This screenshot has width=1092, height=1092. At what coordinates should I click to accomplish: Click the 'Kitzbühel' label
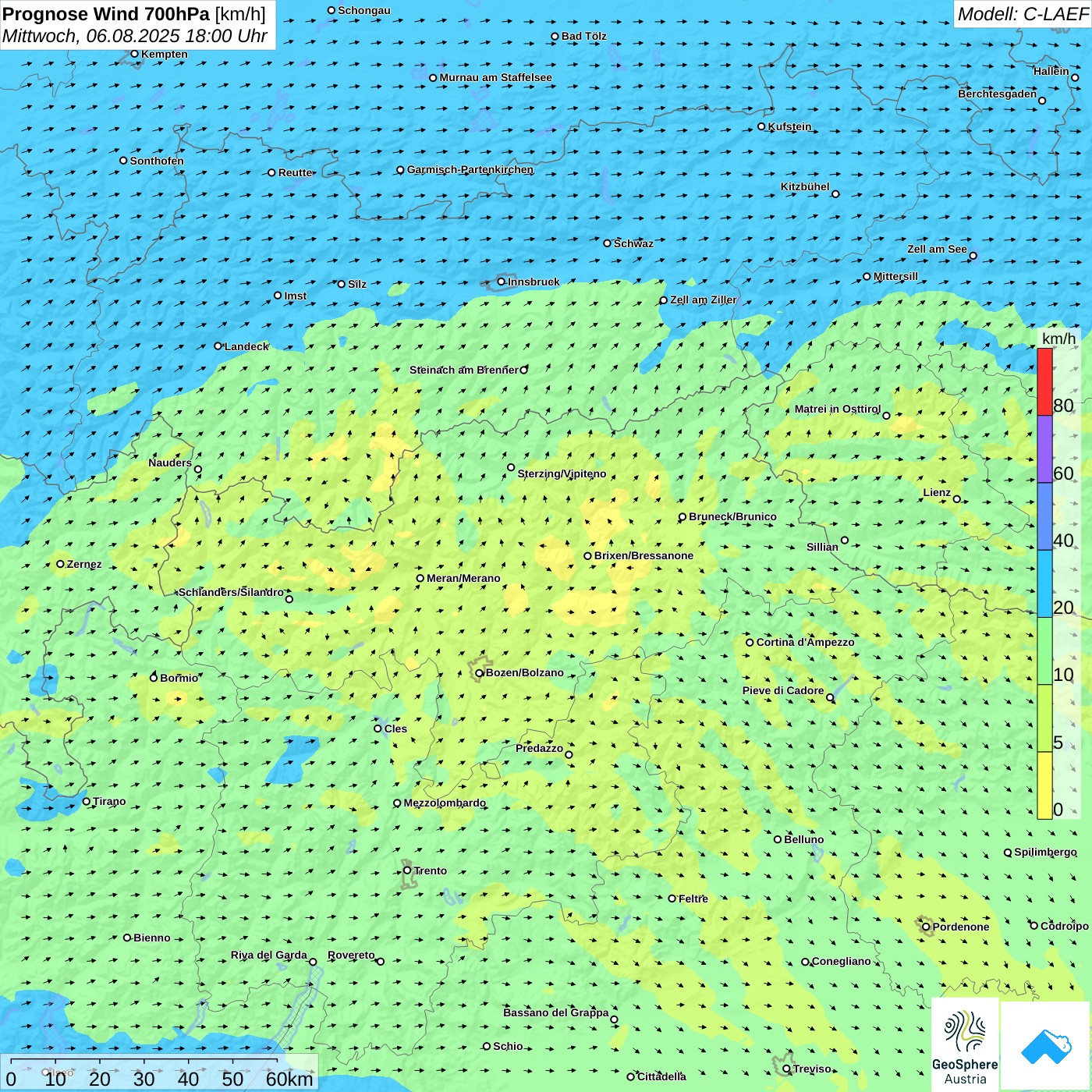(805, 186)
